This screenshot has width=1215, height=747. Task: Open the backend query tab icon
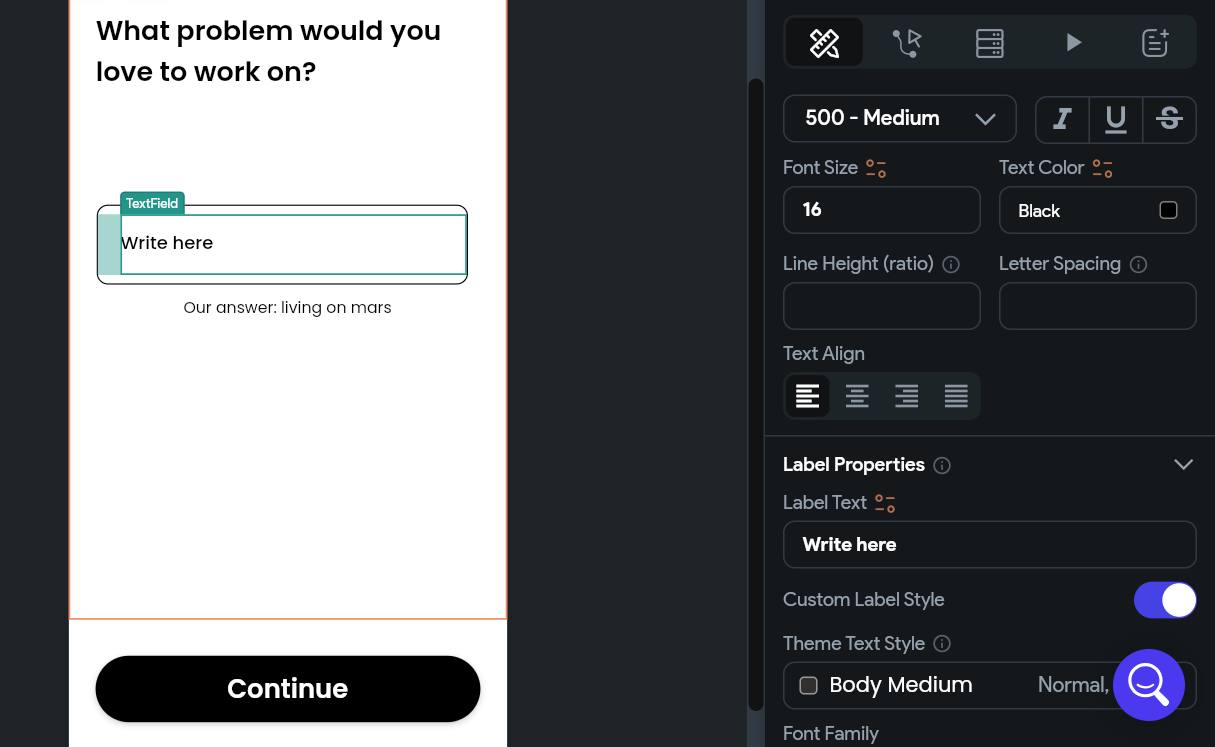pos(990,43)
